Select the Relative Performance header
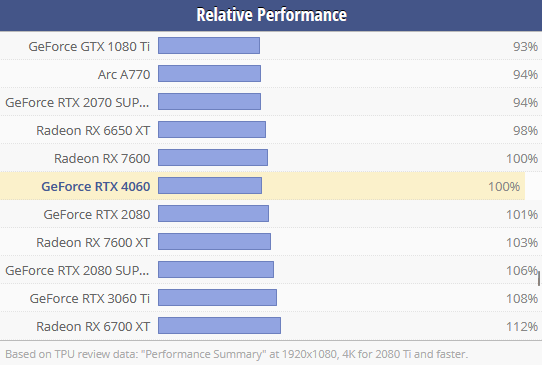The height and width of the screenshot is (365, 542). (271, 15)
